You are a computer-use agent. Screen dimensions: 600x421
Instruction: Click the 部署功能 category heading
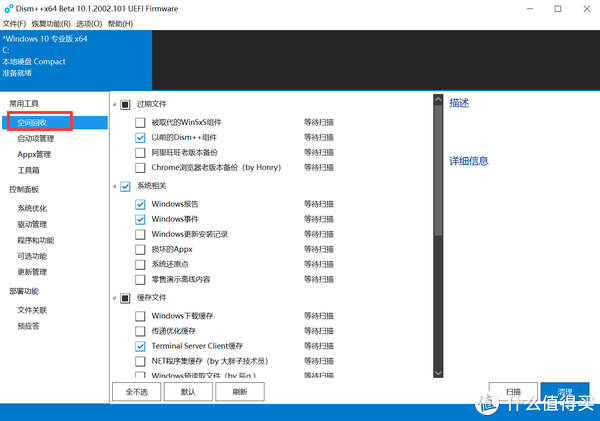[24, 291]
